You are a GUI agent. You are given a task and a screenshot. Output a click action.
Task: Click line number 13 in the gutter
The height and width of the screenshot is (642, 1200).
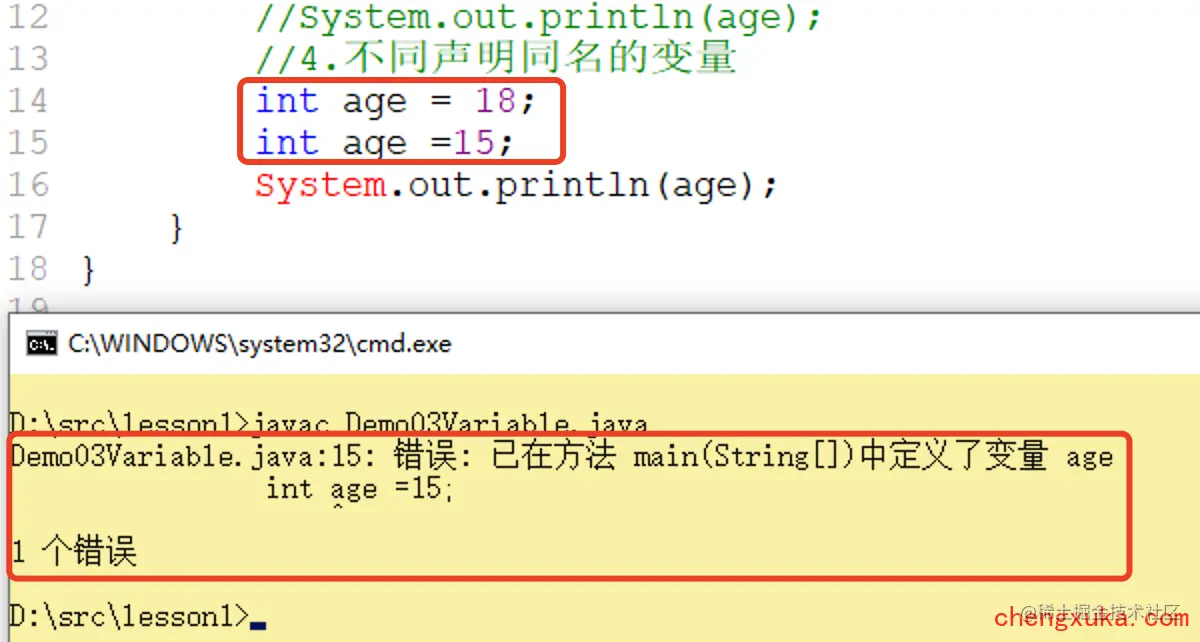(x=27, y=58)
